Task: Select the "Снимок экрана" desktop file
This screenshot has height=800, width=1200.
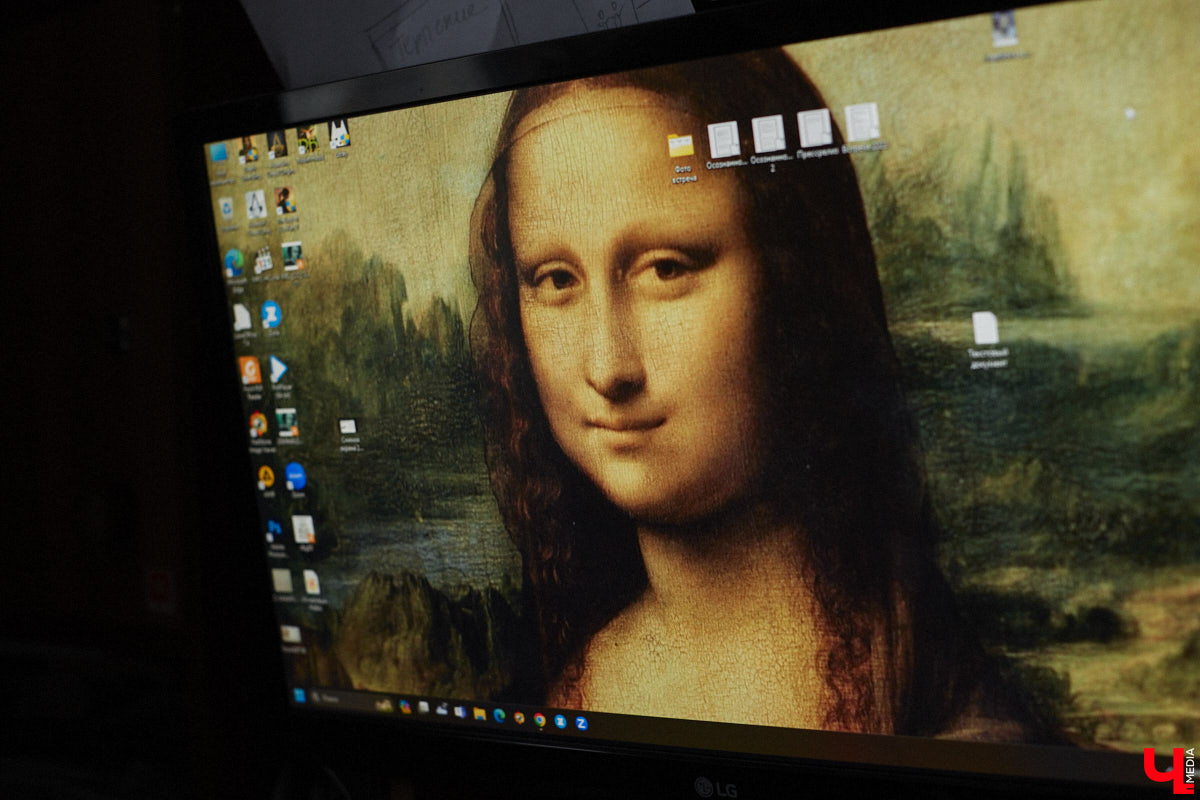Action: (348, 427)
